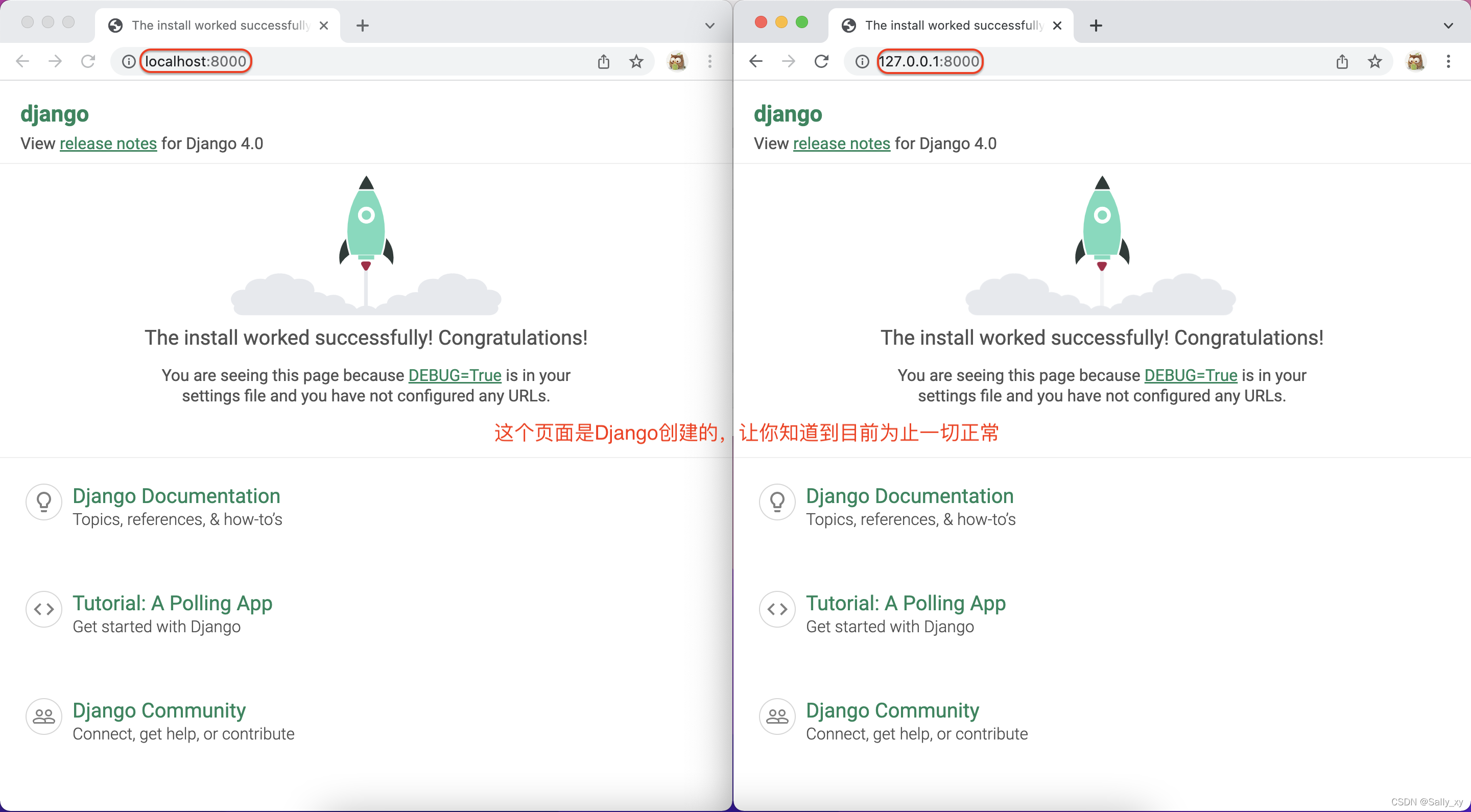Visit Django Community link in 127.0.0.1 window
The image size is (1471, 812).
tap(892, 710)
